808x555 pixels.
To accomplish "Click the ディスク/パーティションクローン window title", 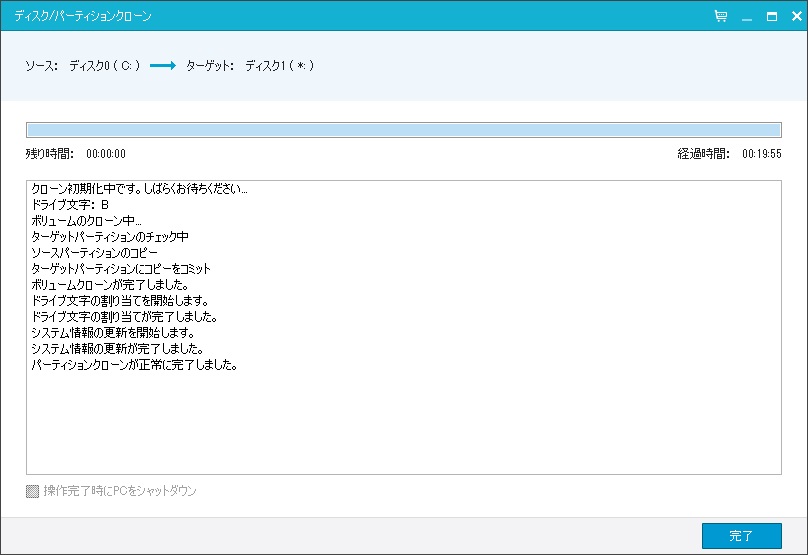I will 82,16.
